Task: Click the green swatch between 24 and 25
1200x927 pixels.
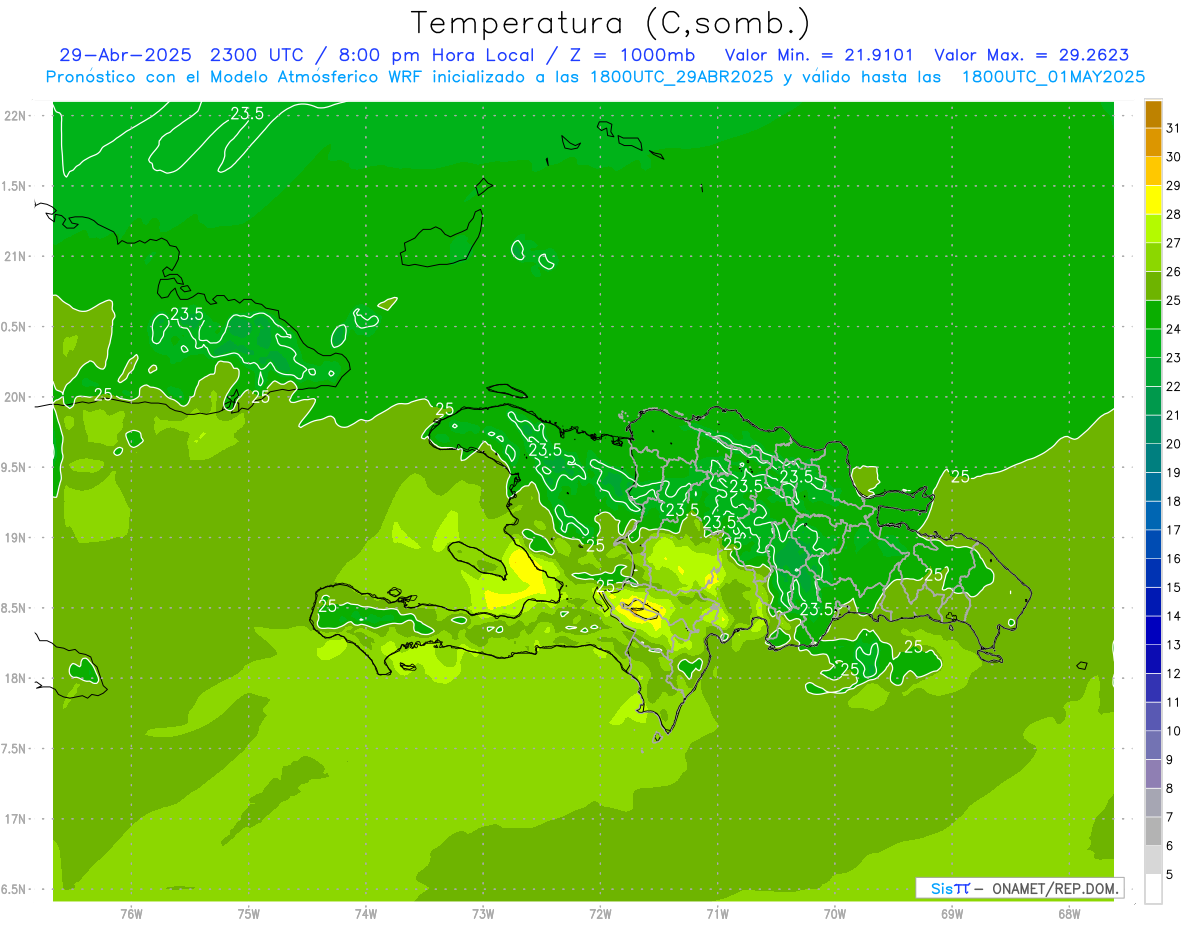Action: click(1153, 314)
